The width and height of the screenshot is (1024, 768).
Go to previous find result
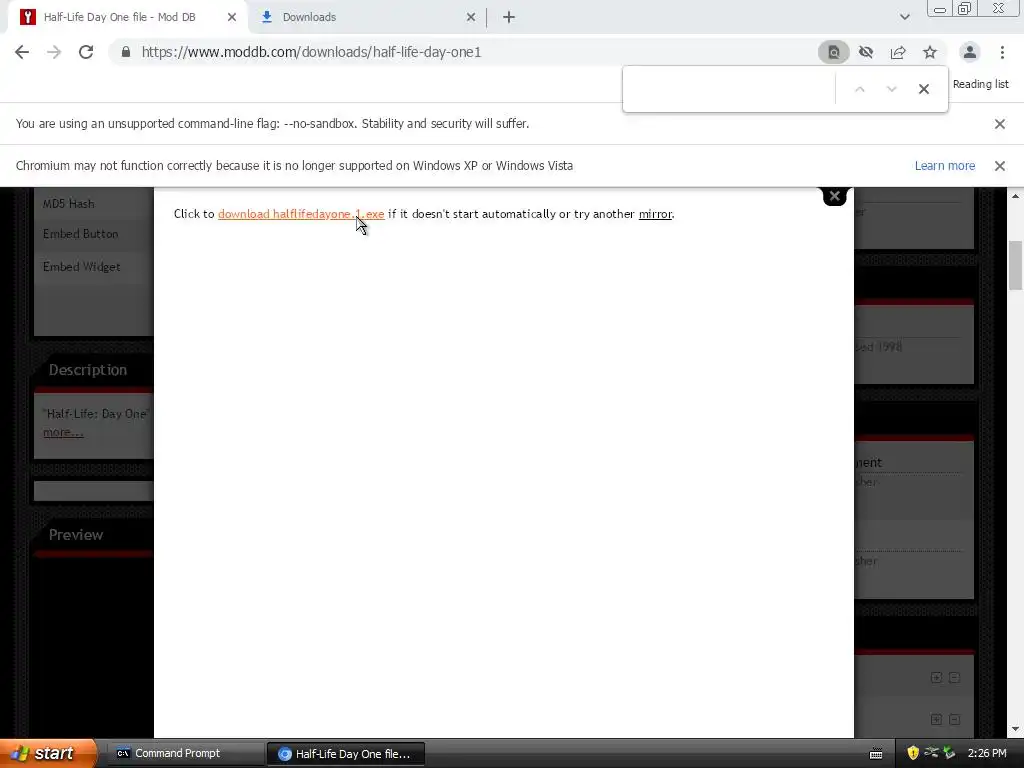[859, 89]
